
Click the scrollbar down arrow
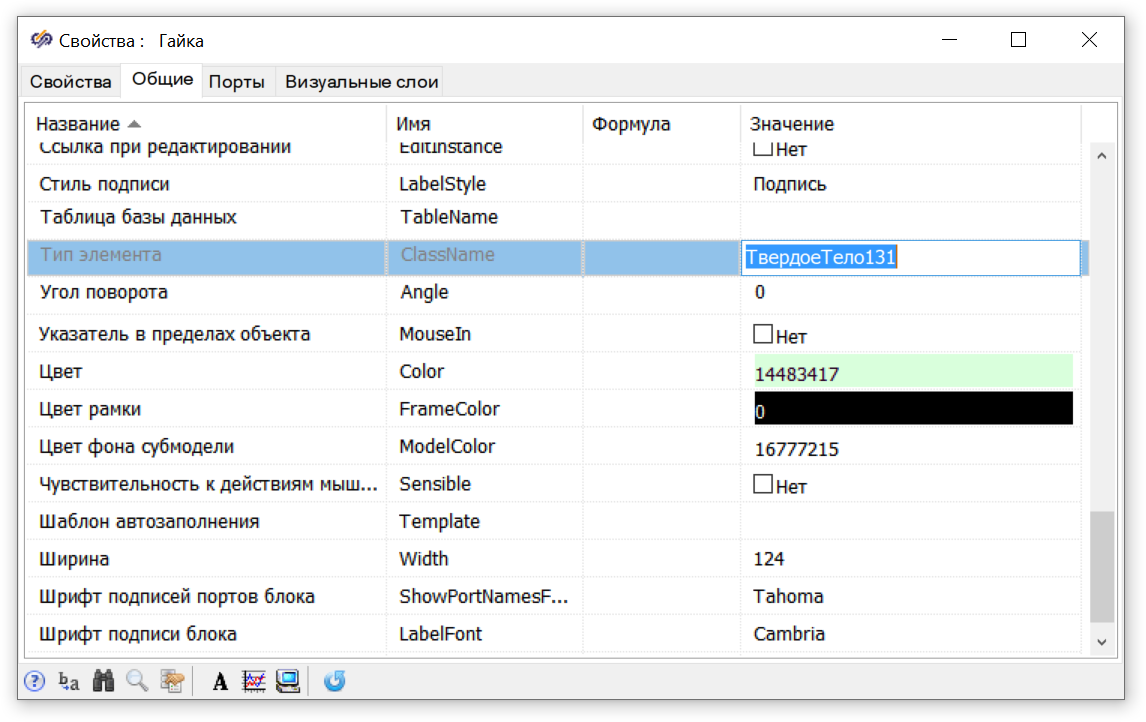1102,642
